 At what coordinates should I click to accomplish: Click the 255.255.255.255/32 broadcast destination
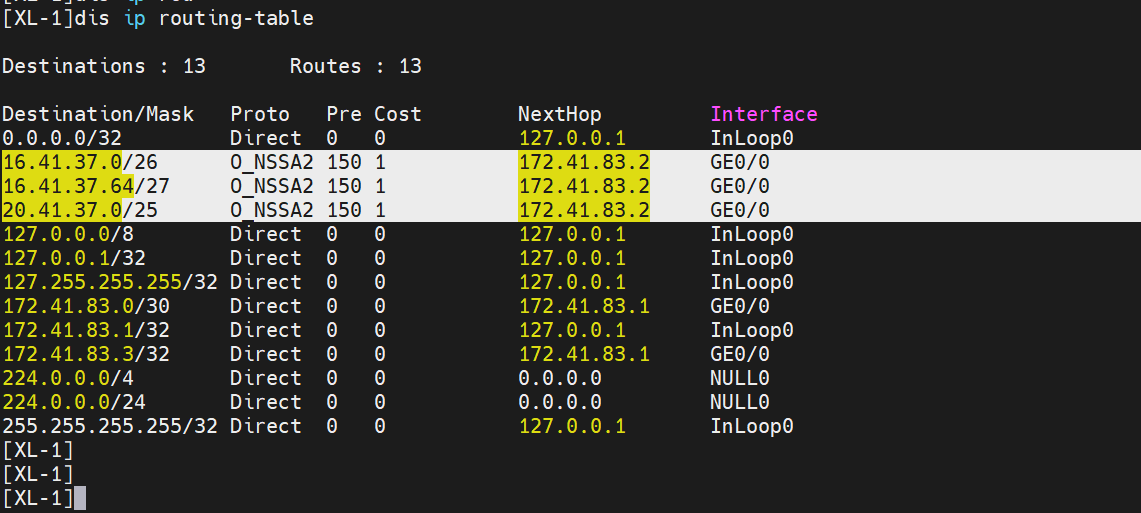tap(110, 426)
